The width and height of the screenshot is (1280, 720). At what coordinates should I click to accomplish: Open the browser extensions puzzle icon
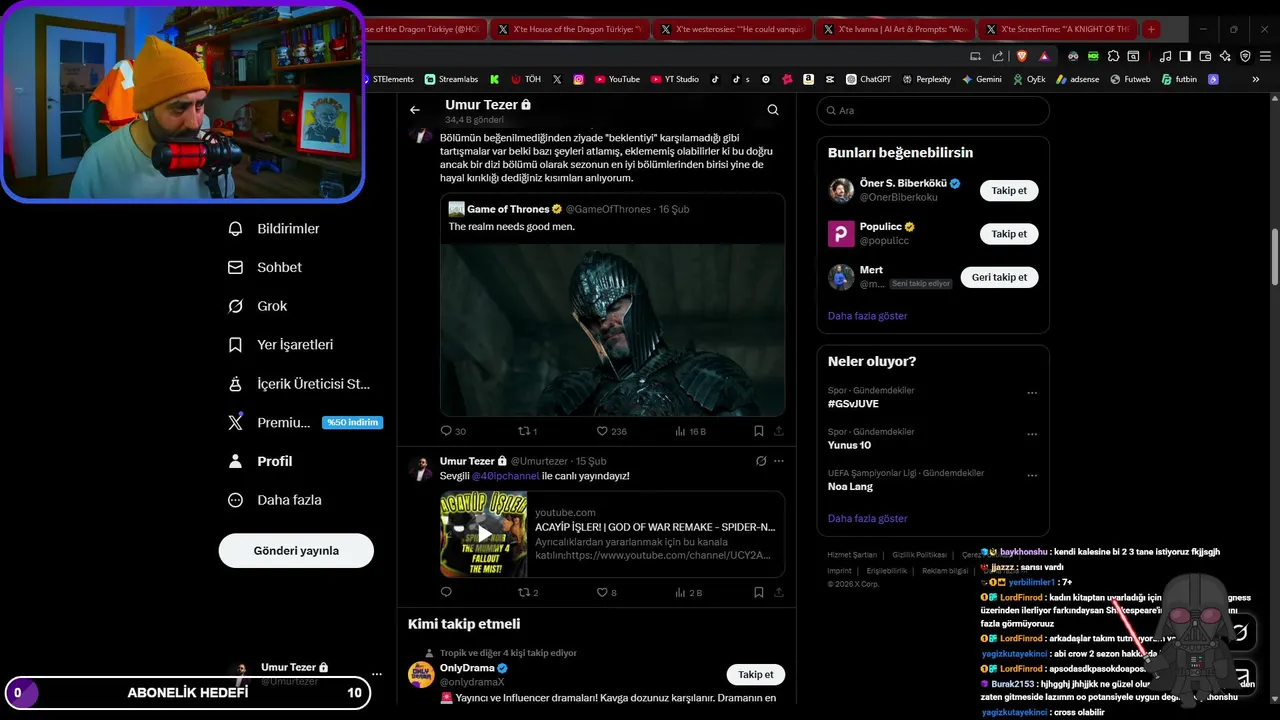(1114, 56)
